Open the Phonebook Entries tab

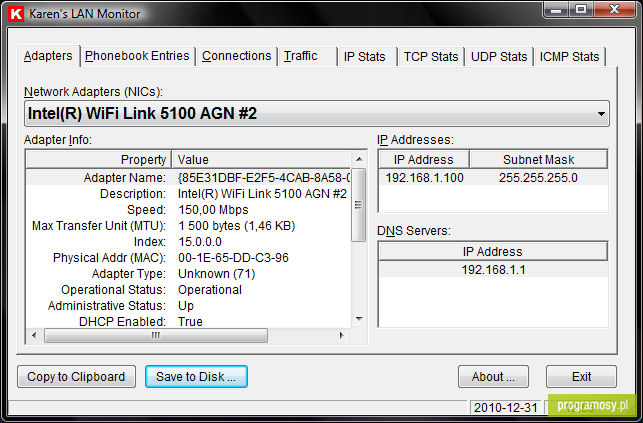[137, 56]
